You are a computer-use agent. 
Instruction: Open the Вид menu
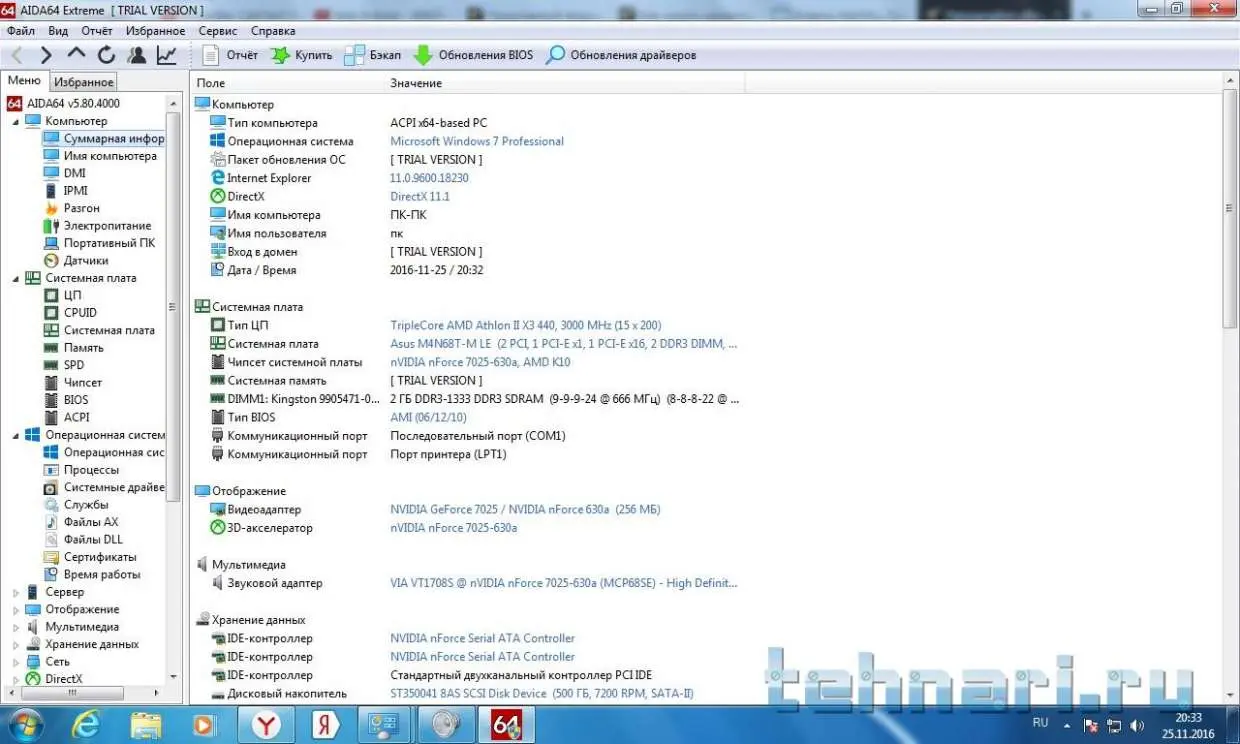point(58,31)
